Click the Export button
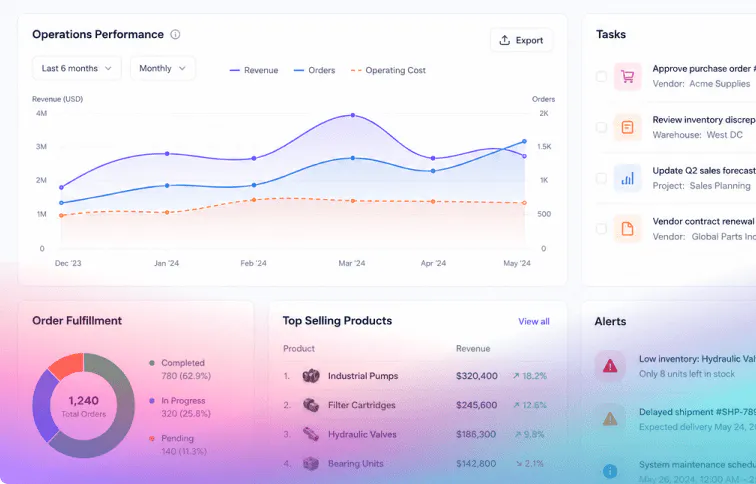The height and width of the screenshot is (484, 756). coord(522,40)
